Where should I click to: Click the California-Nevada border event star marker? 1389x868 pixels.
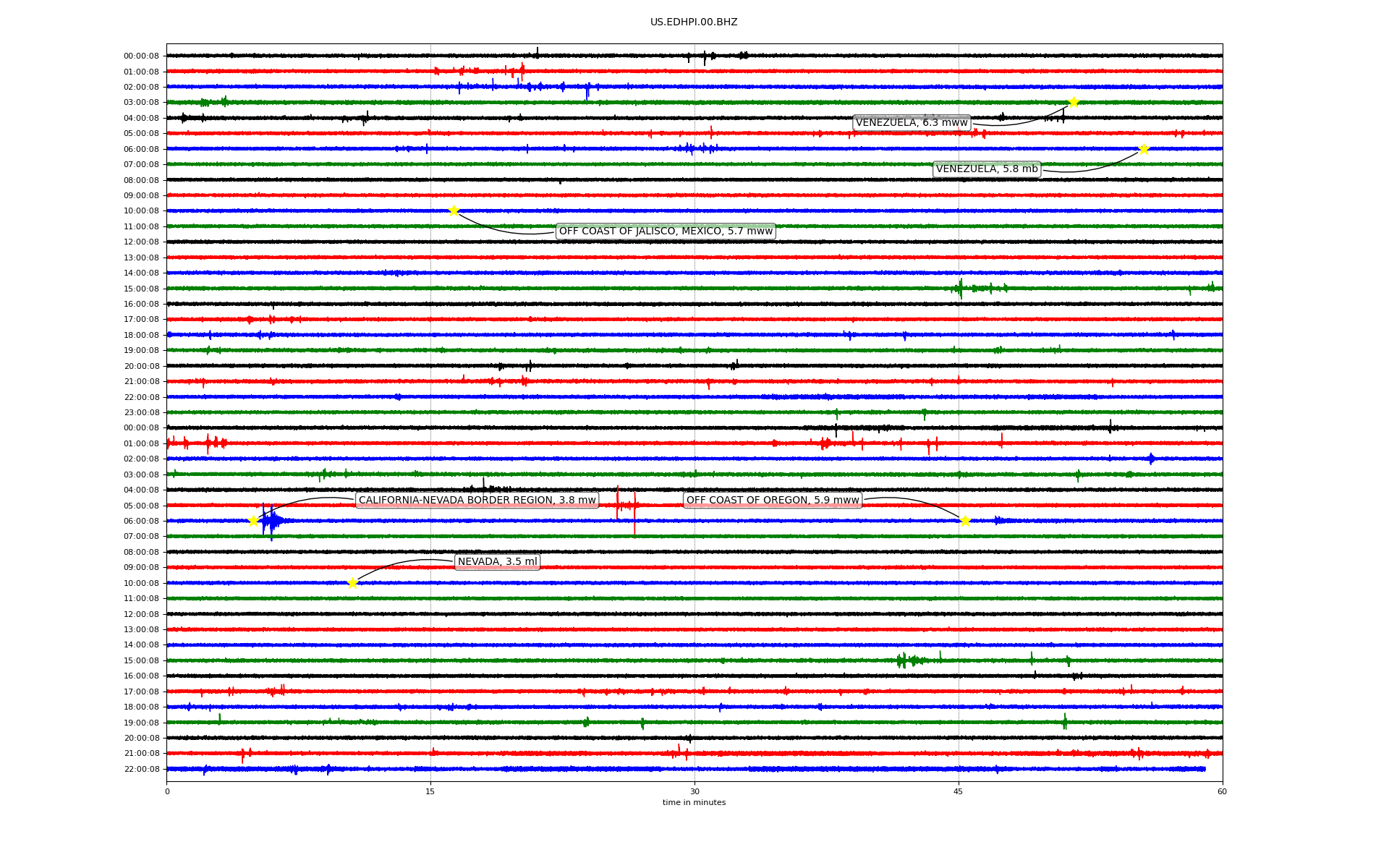[x=253, y=521]
